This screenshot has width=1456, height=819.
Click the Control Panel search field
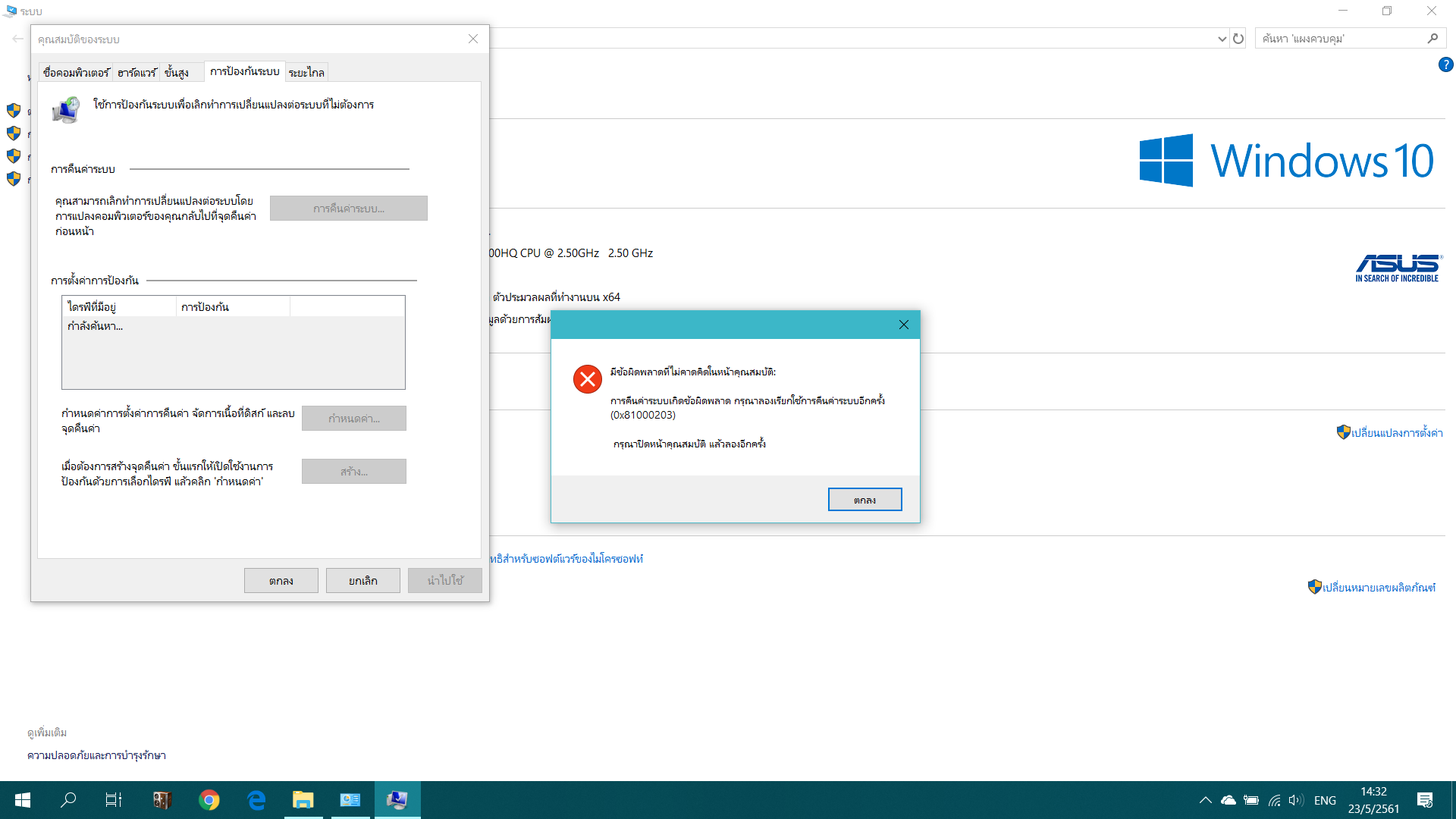1341,39
